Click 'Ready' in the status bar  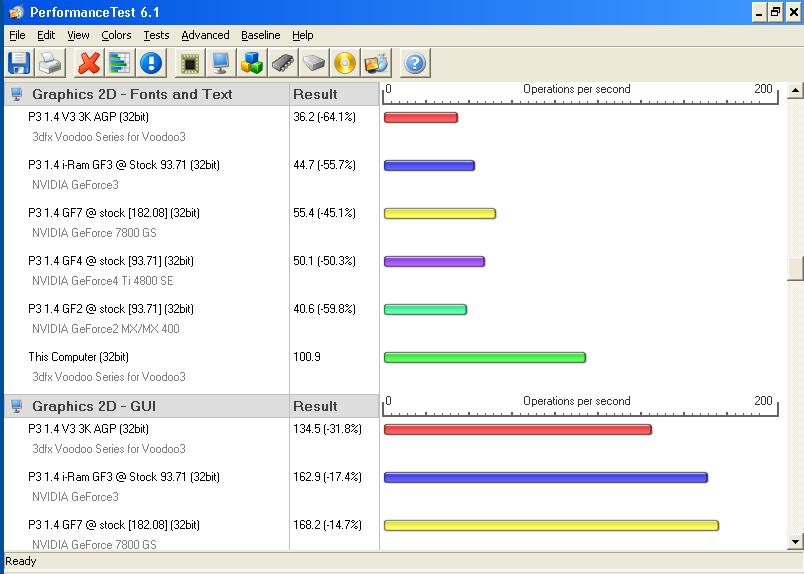[x=21, y=561]
